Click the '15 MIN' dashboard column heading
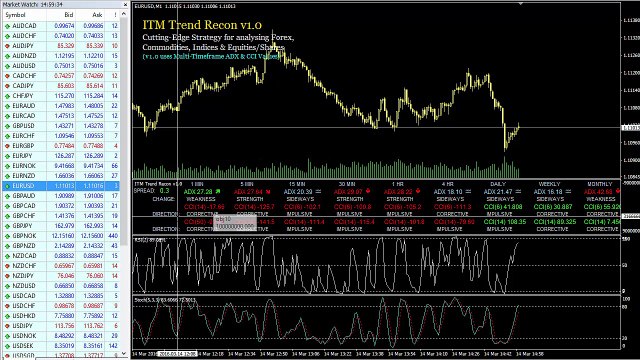This screenshot has width=640, height=360. point(297,184)
